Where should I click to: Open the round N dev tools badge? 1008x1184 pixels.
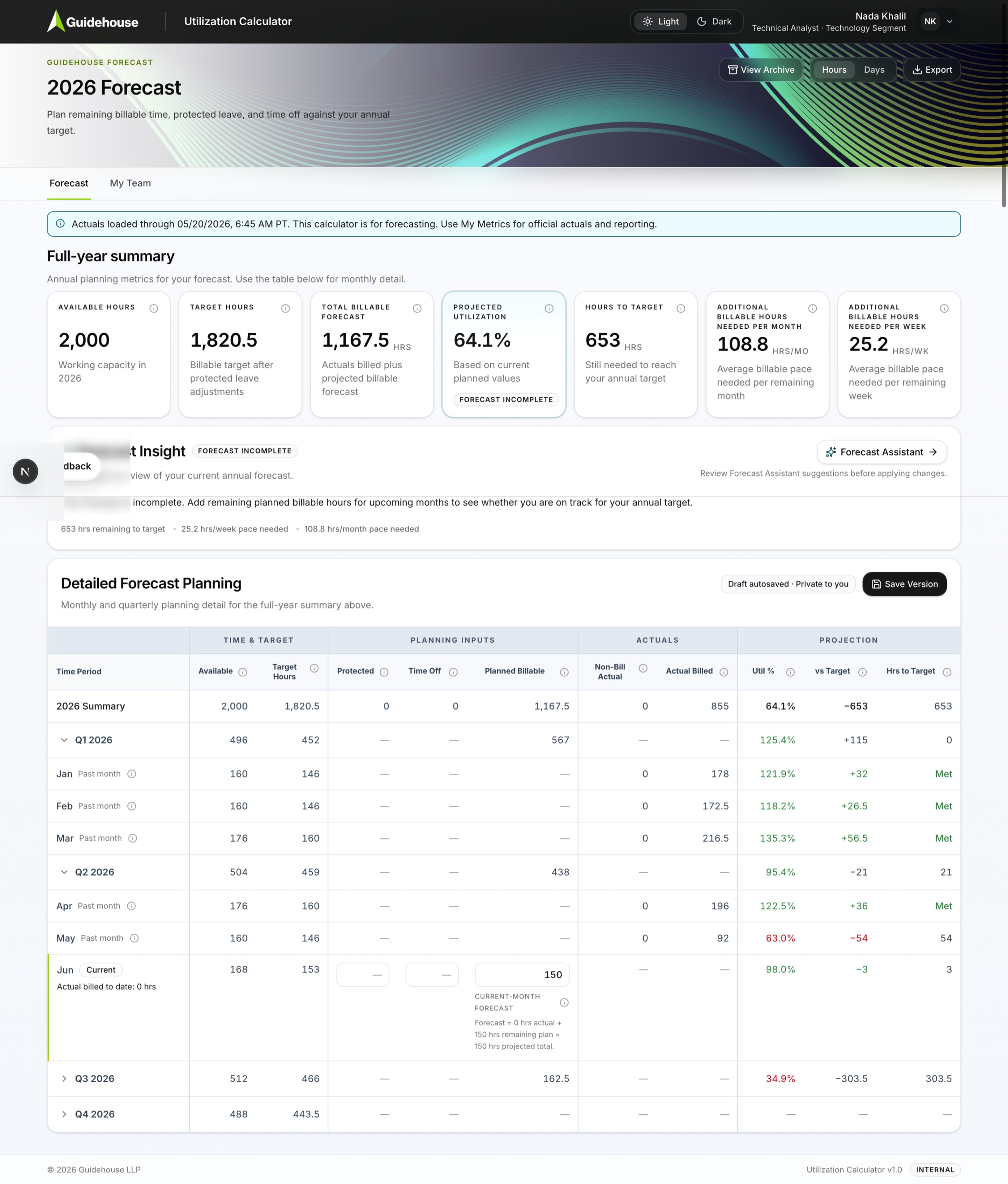(25, 472)
